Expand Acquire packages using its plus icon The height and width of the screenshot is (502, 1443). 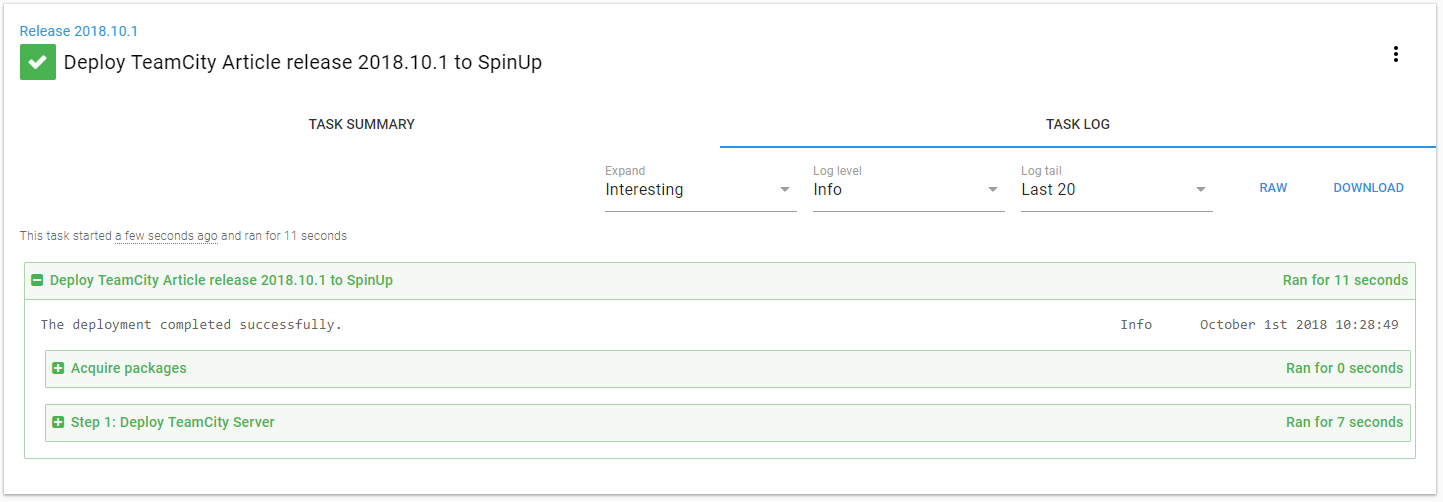click(58, 369)
